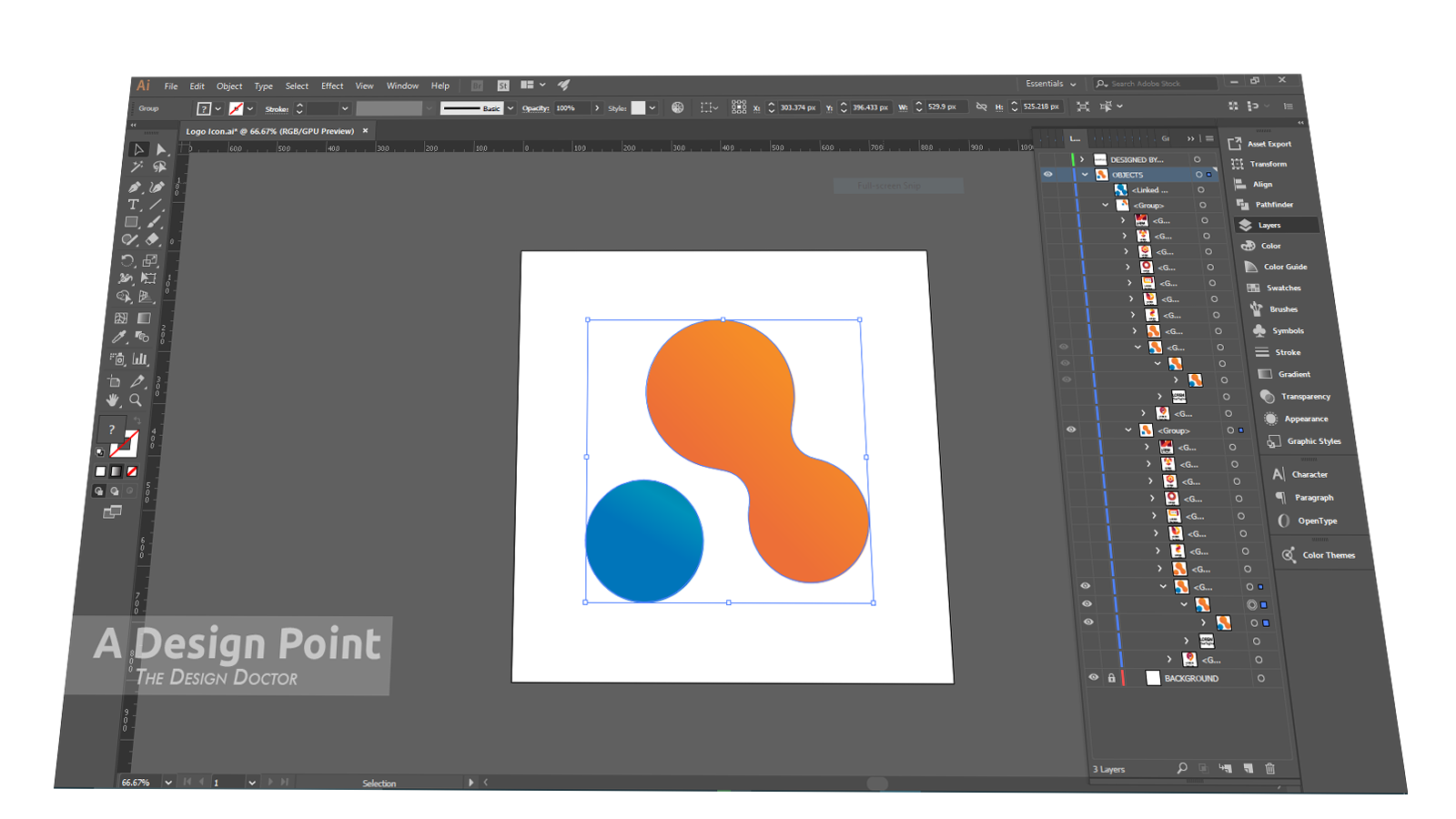
Task: Click the Search Adobe Stock field
Action: 1156,84
